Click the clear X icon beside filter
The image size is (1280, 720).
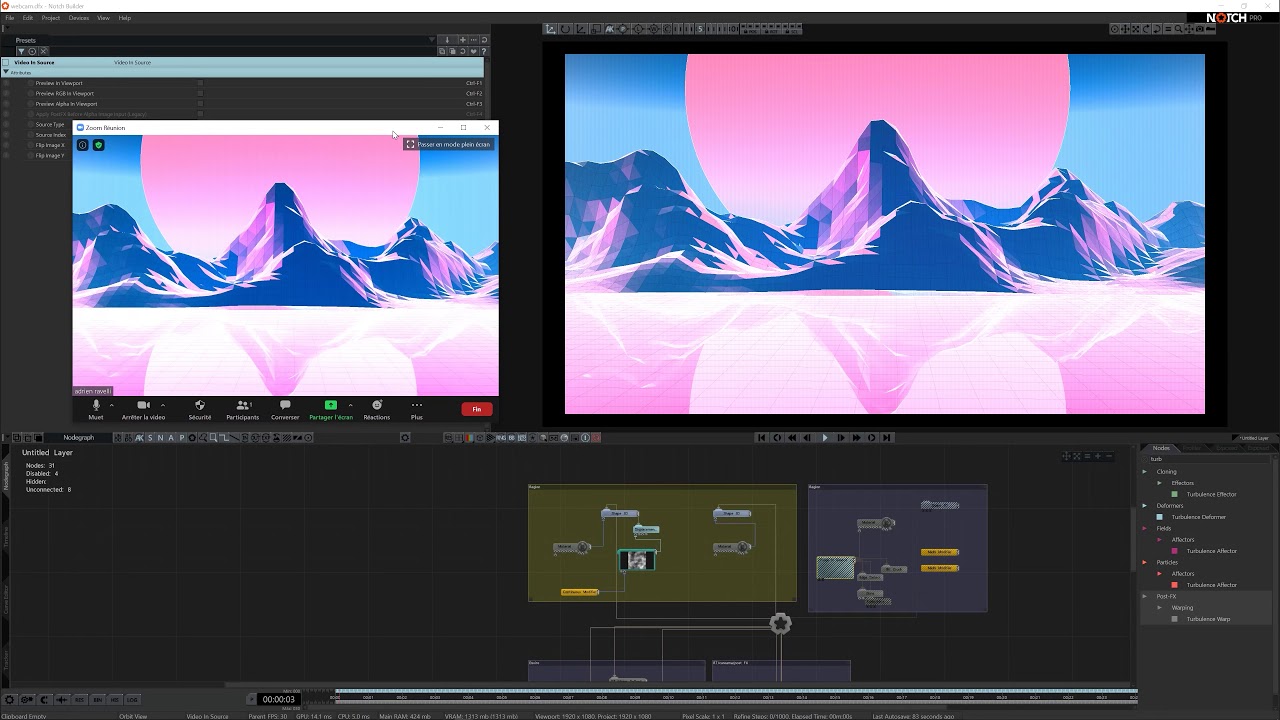tap(43, 51)
